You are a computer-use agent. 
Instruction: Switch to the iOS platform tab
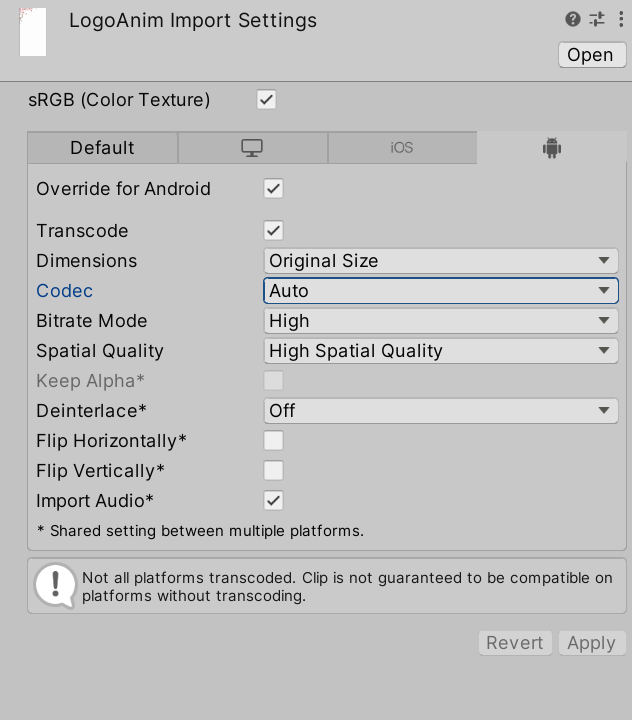(402, 147)
